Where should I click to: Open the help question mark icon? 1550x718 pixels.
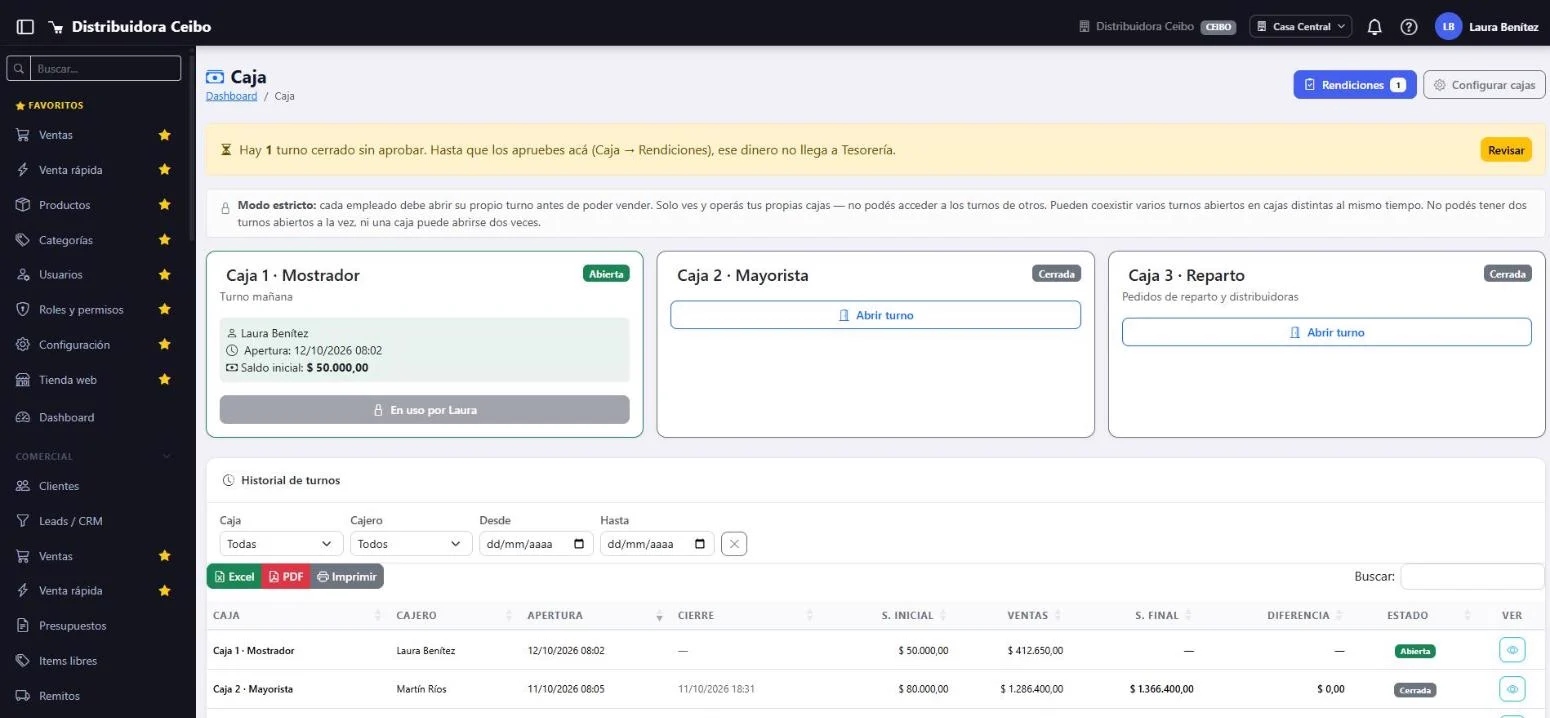(1409, 27)
